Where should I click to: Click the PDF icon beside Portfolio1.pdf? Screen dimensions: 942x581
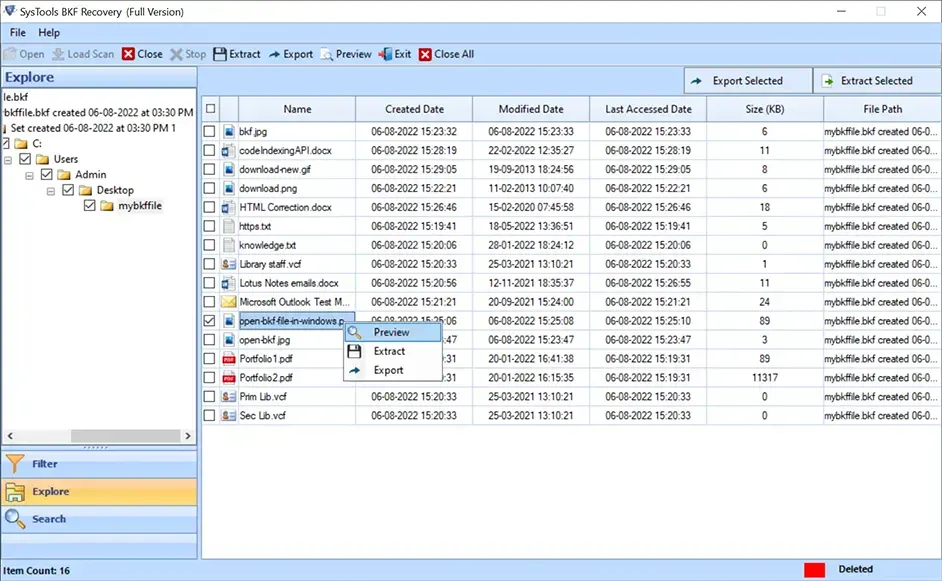pyautogui.click(x=228, y=359)
